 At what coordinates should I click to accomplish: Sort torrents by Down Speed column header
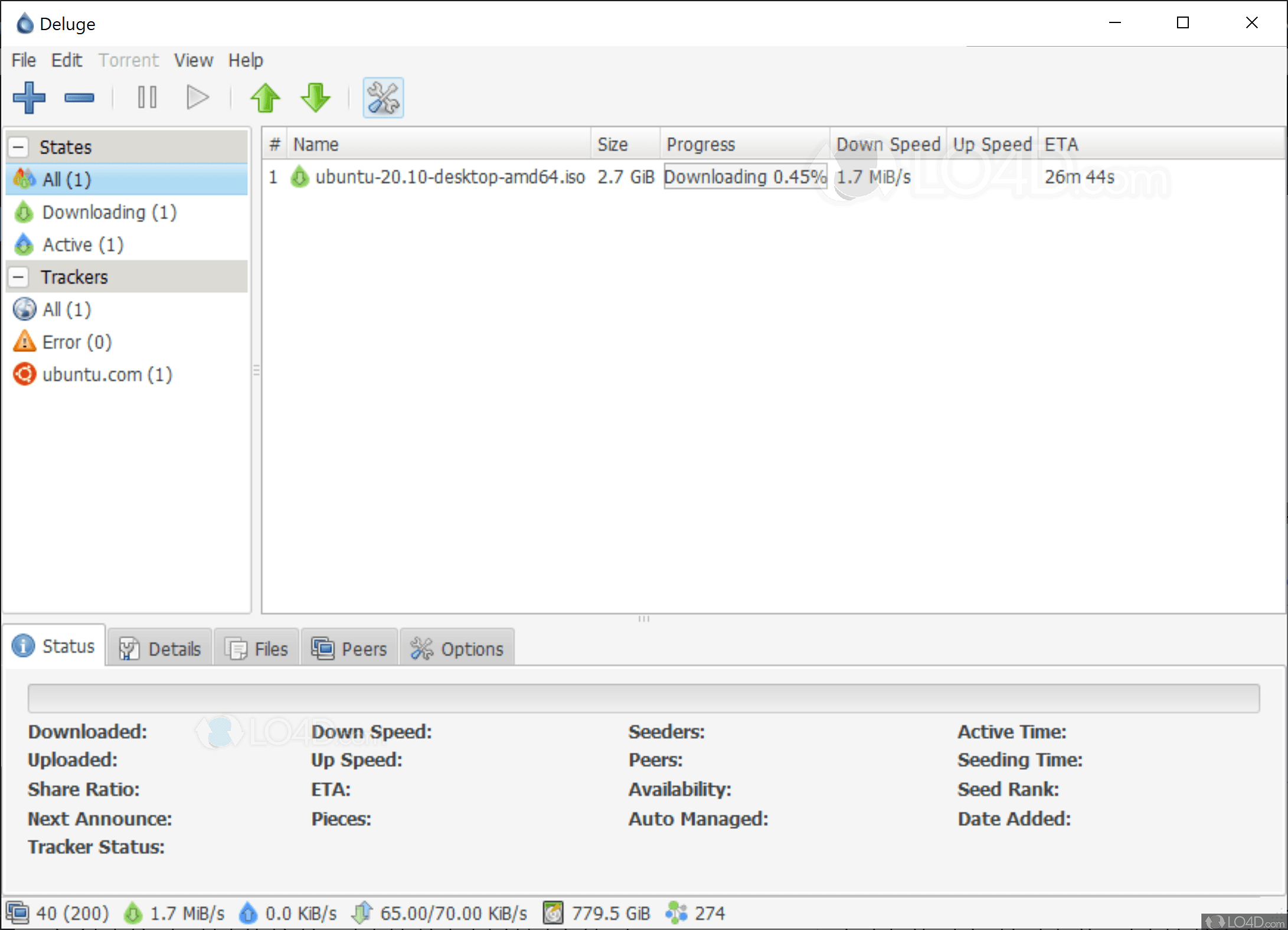(x=887, y=144)
